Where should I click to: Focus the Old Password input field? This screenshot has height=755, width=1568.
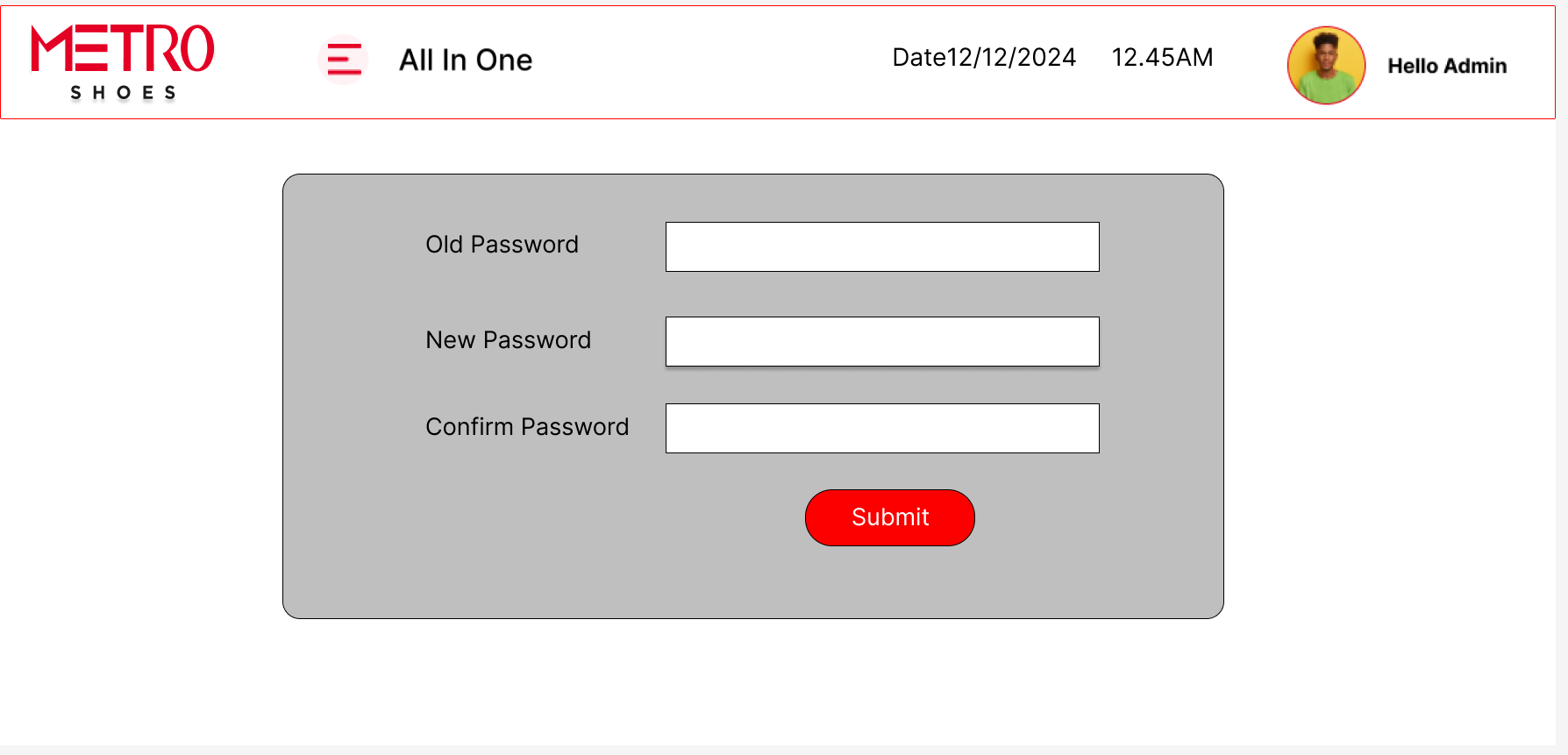881,247
